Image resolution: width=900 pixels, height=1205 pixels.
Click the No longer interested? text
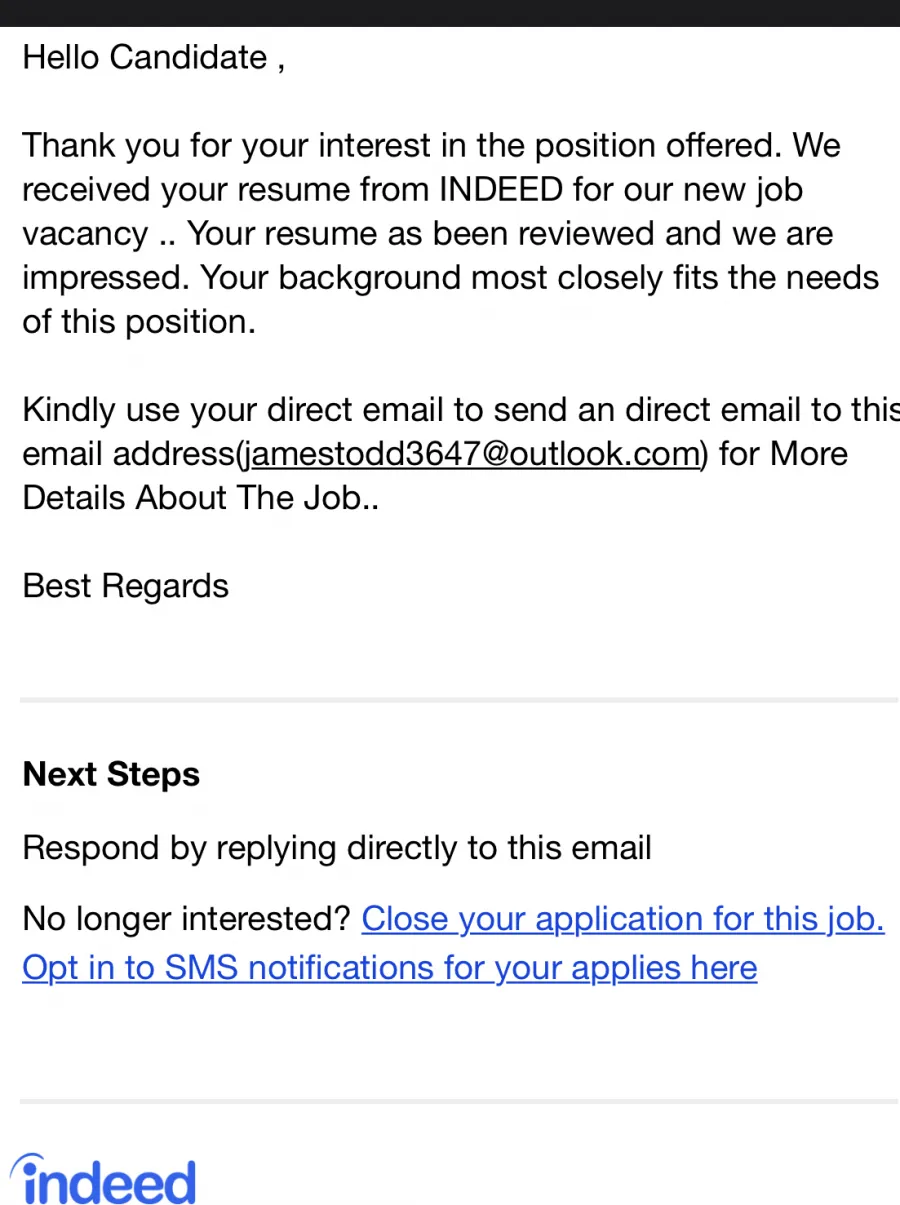pyautogui.click(x=187, y=918)
